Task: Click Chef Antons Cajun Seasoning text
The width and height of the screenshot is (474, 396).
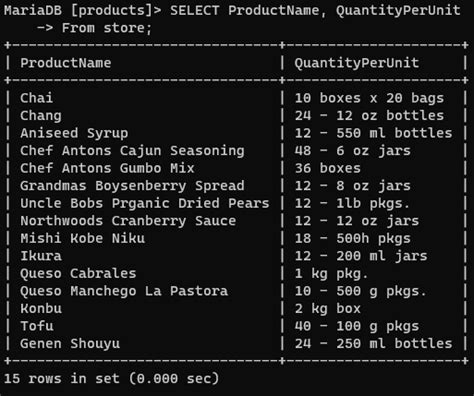Action: (132, 151)
